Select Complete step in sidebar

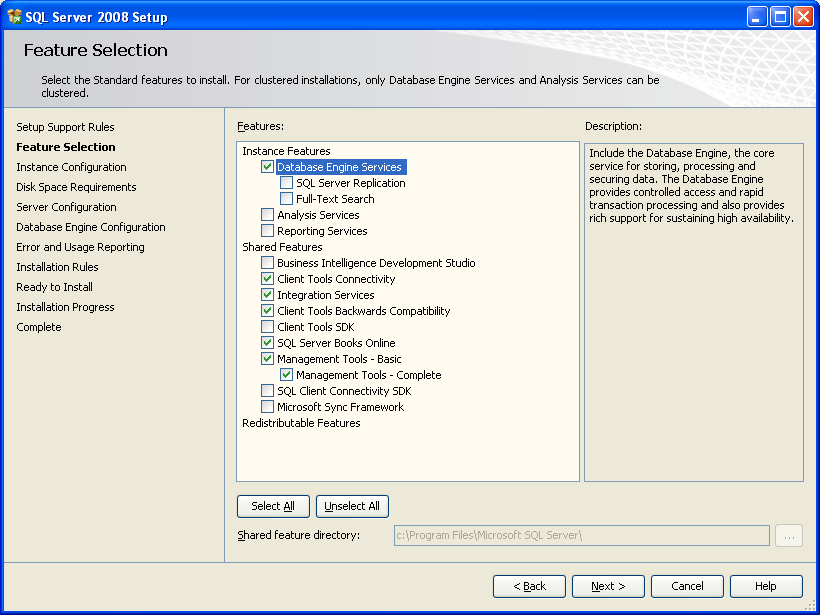coord(39,327)
